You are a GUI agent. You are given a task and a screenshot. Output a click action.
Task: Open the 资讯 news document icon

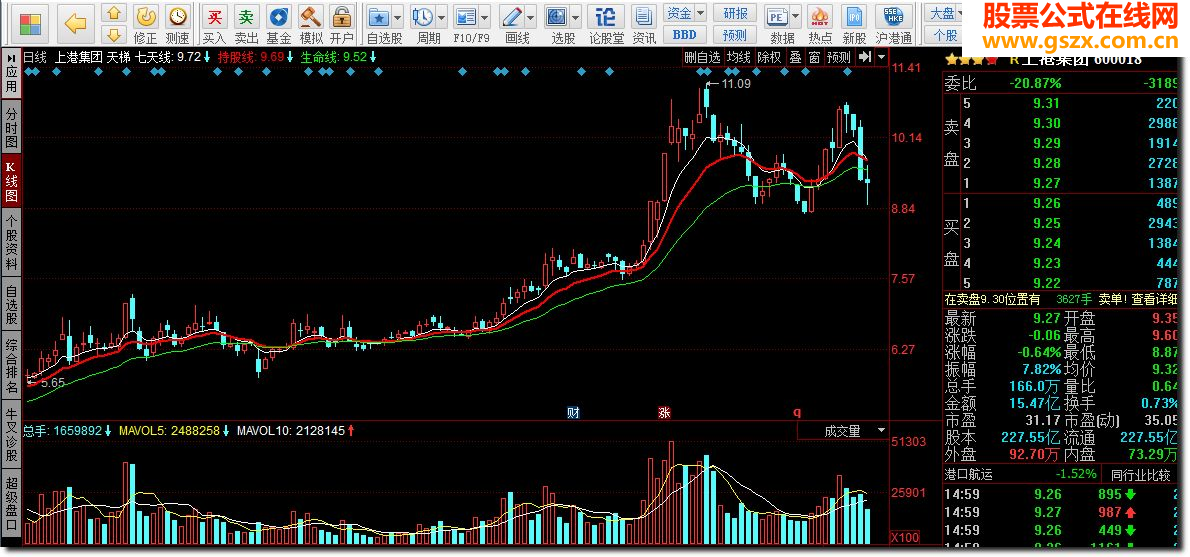644,16
